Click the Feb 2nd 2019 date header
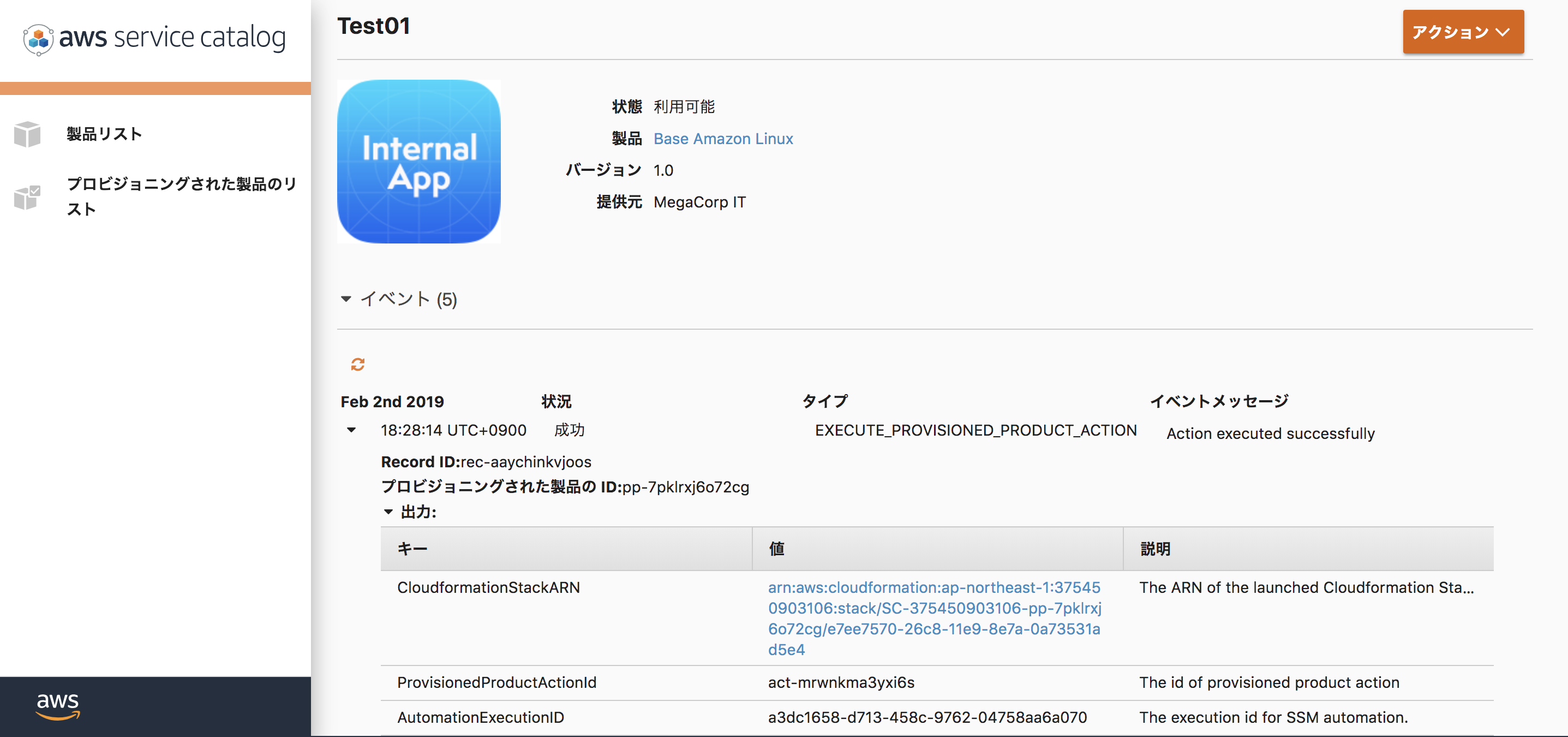The image size is (1568, 737). [392, 402]
